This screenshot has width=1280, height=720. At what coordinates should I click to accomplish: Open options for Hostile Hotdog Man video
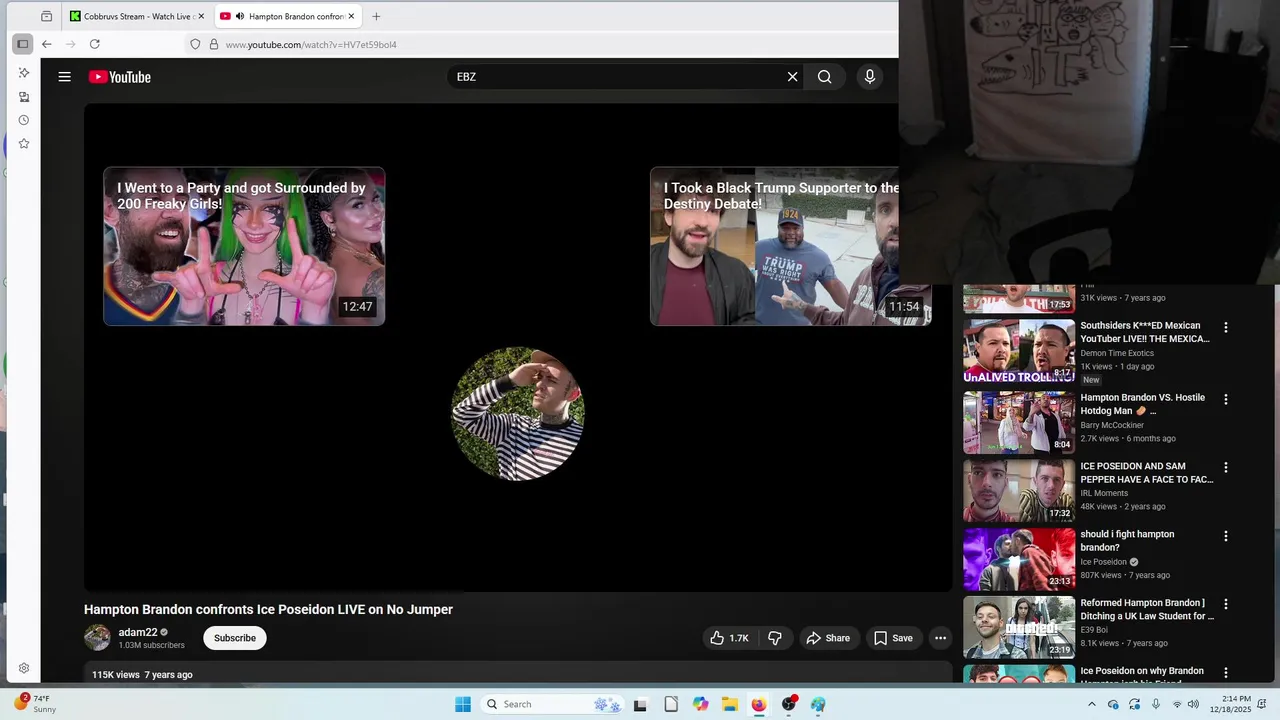1226,399
